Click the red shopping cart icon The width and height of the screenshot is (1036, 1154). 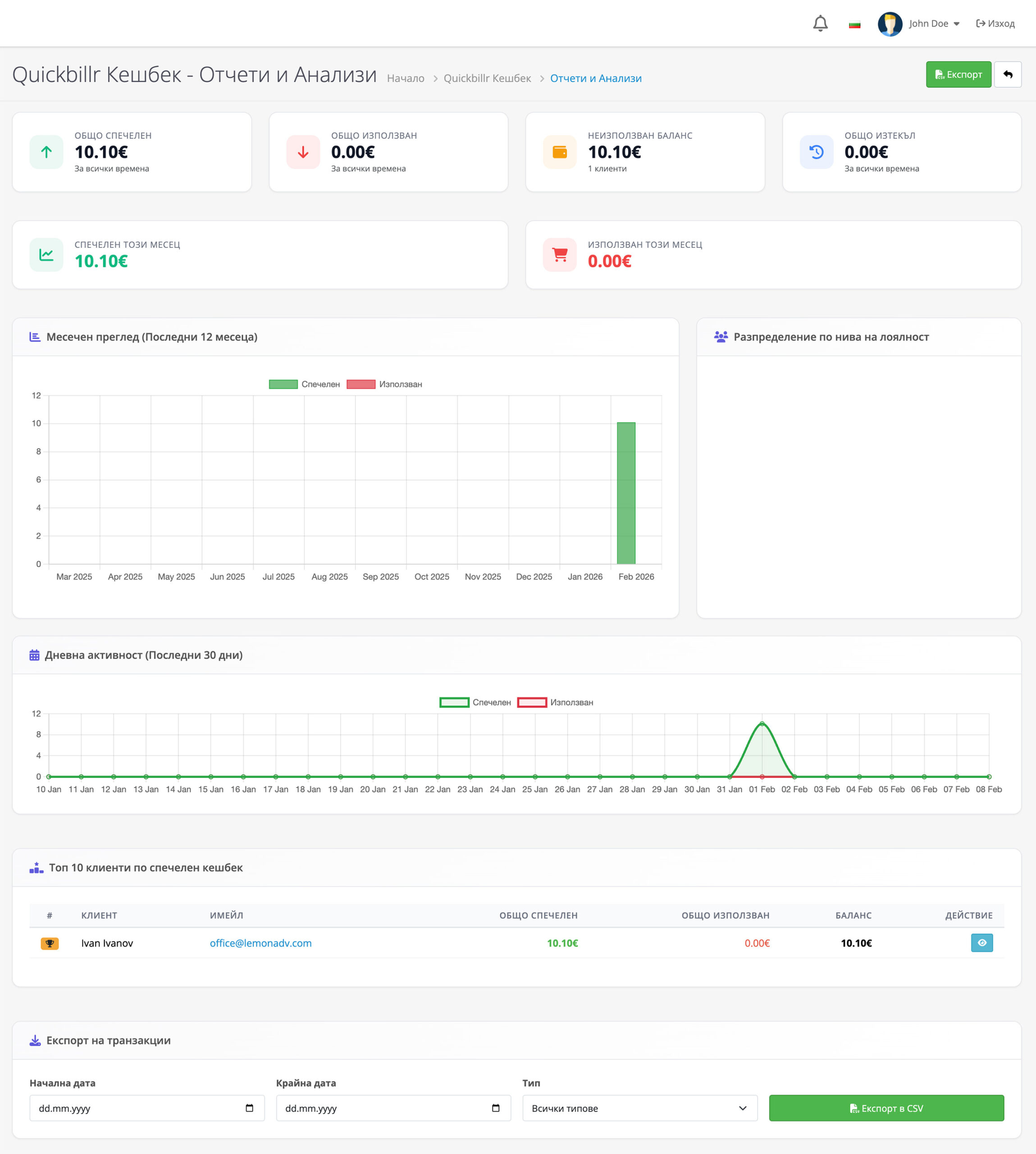pyautogui.click(x=559, y=255)
